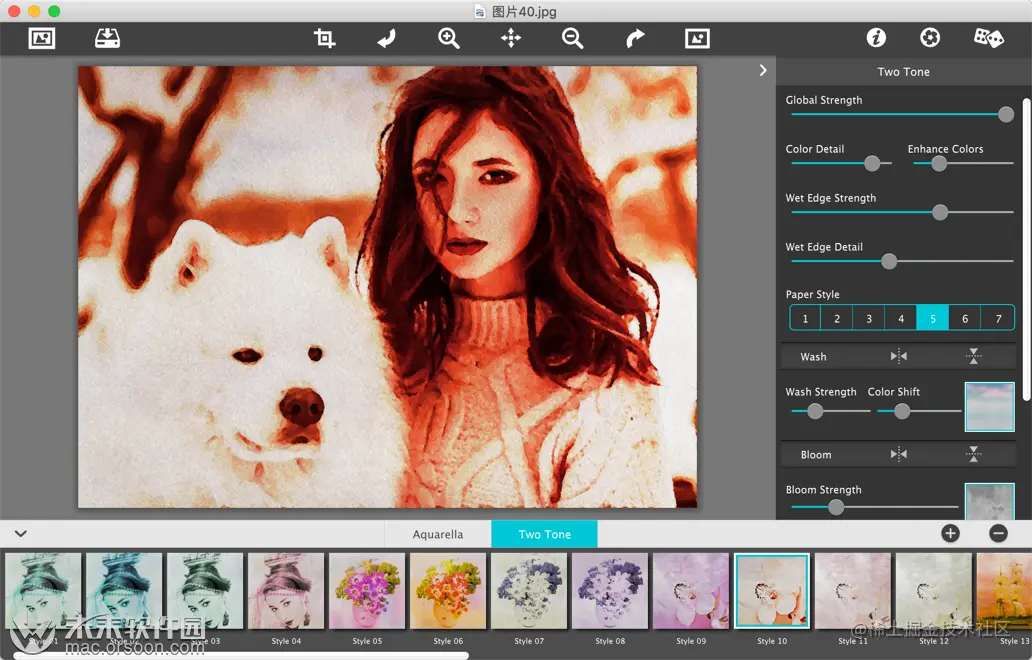This screenshot has height=660, width=1032.
Task: Flip the Wash texture horizontally
Action: click(x=898, y=356)
